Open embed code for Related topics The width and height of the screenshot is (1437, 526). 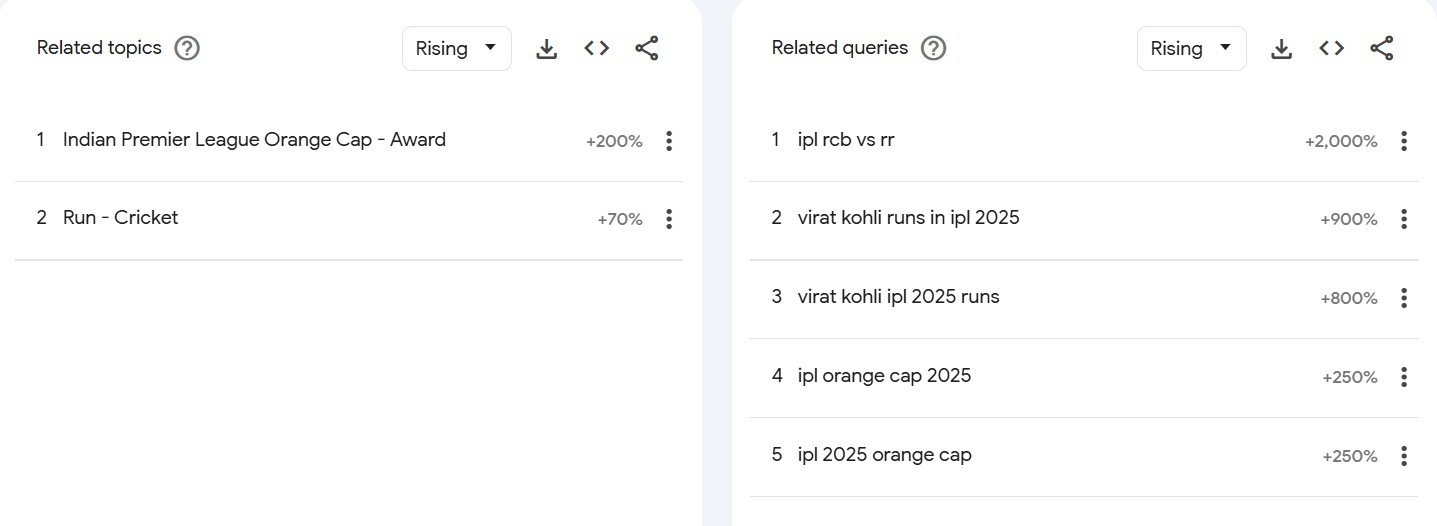(597, 48)
